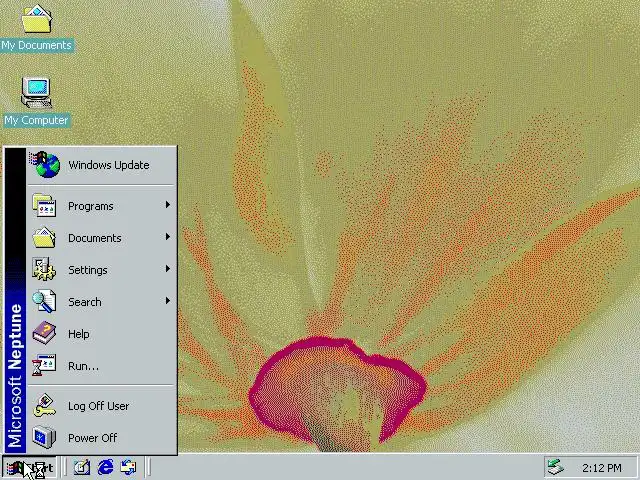The width and height of the screenshot is (640, 480).
Task: Click the My Documents label text
Action: point(36,45)
